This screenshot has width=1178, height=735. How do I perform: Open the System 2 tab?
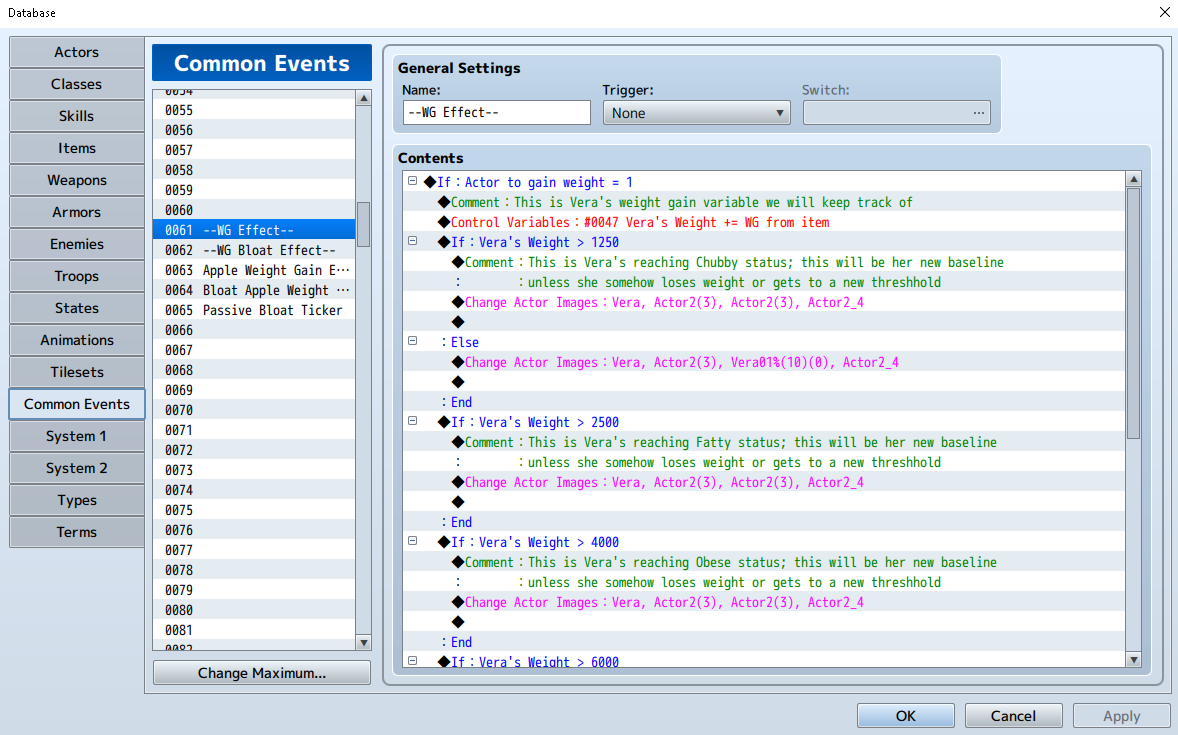click(x=77, y=468)
